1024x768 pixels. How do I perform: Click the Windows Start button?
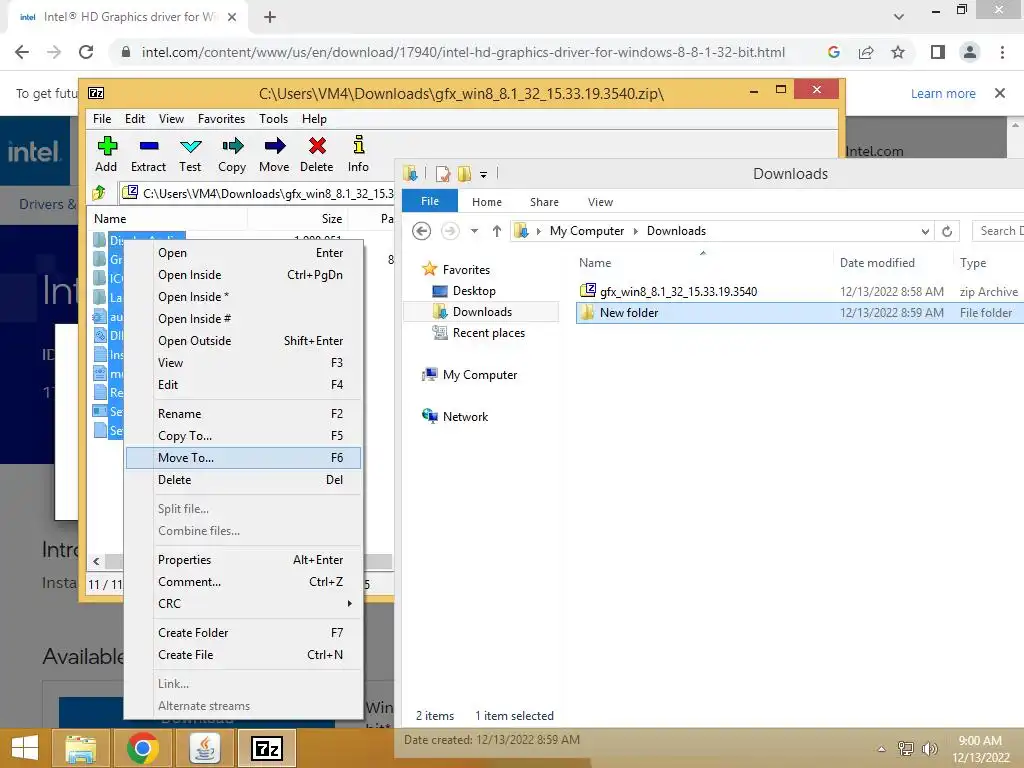(25, 748)
